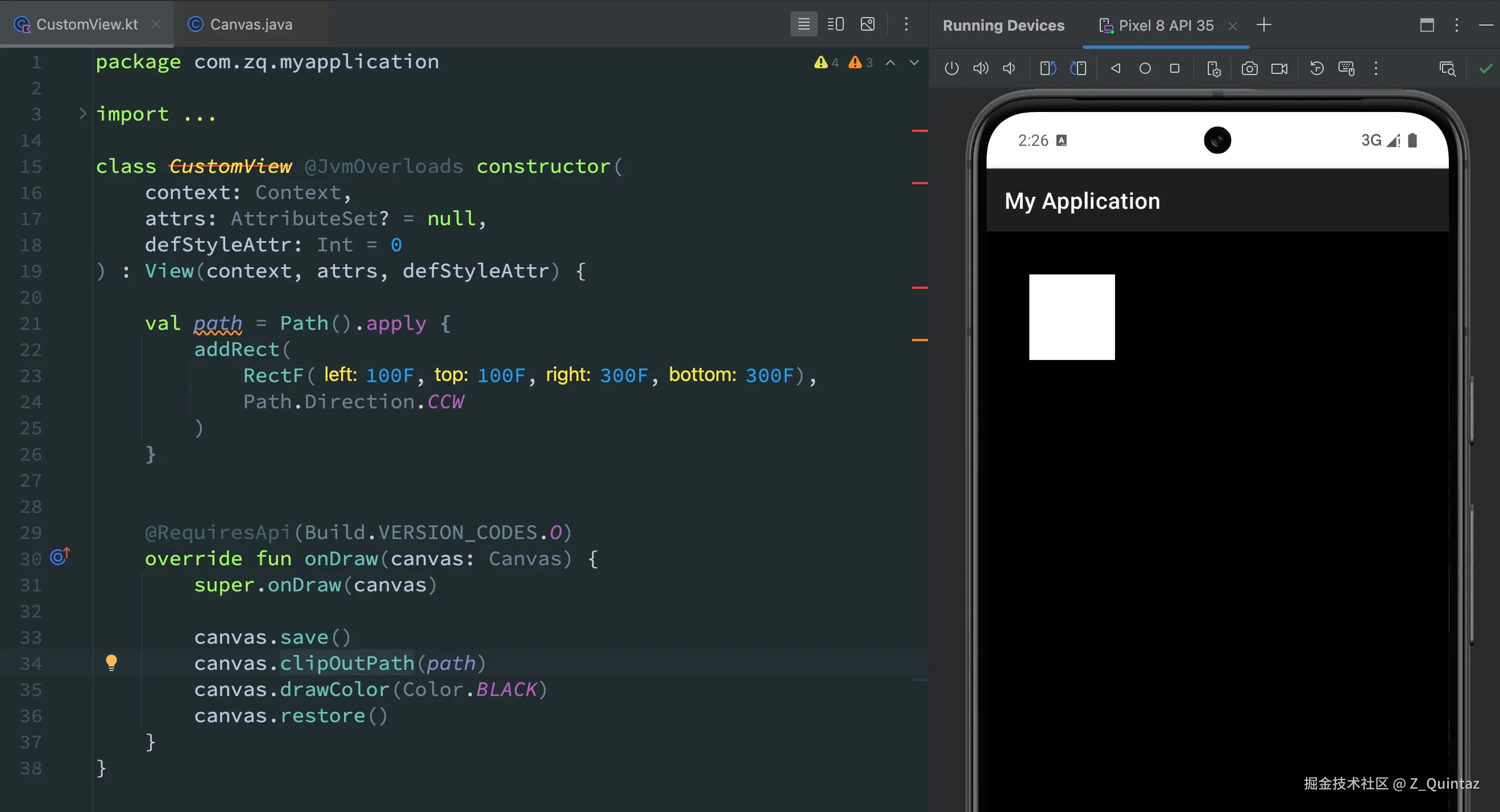
Task: Rotate device left
Action: (1047, 69)
